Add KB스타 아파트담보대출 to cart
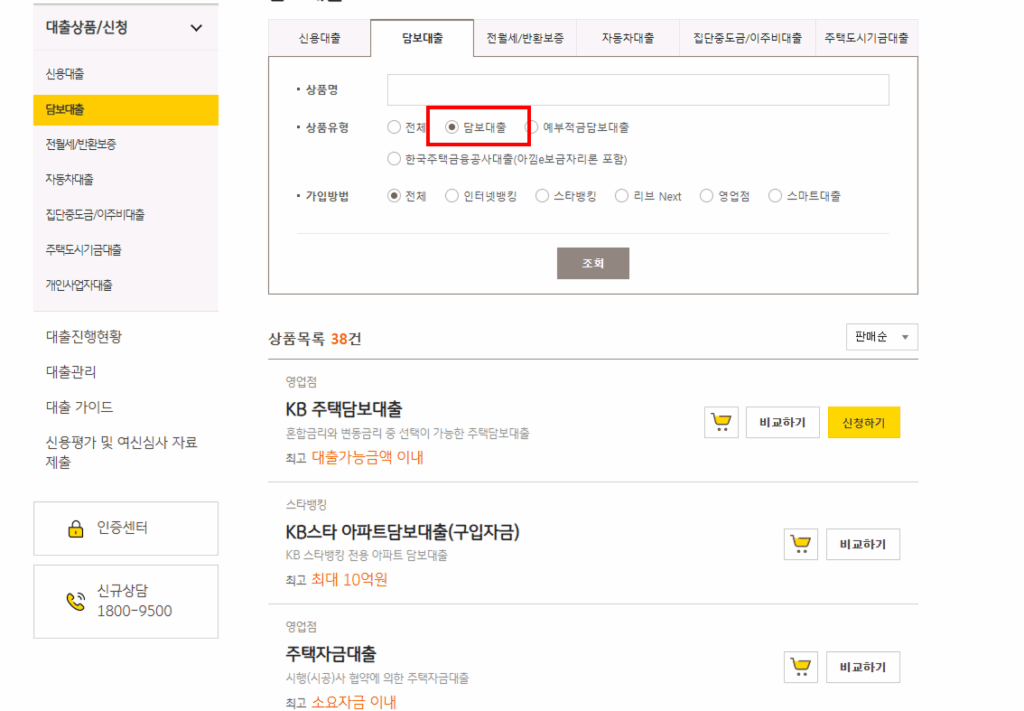Image resolution: width=1024 pixels, height=711 pixels. (801, 544)
